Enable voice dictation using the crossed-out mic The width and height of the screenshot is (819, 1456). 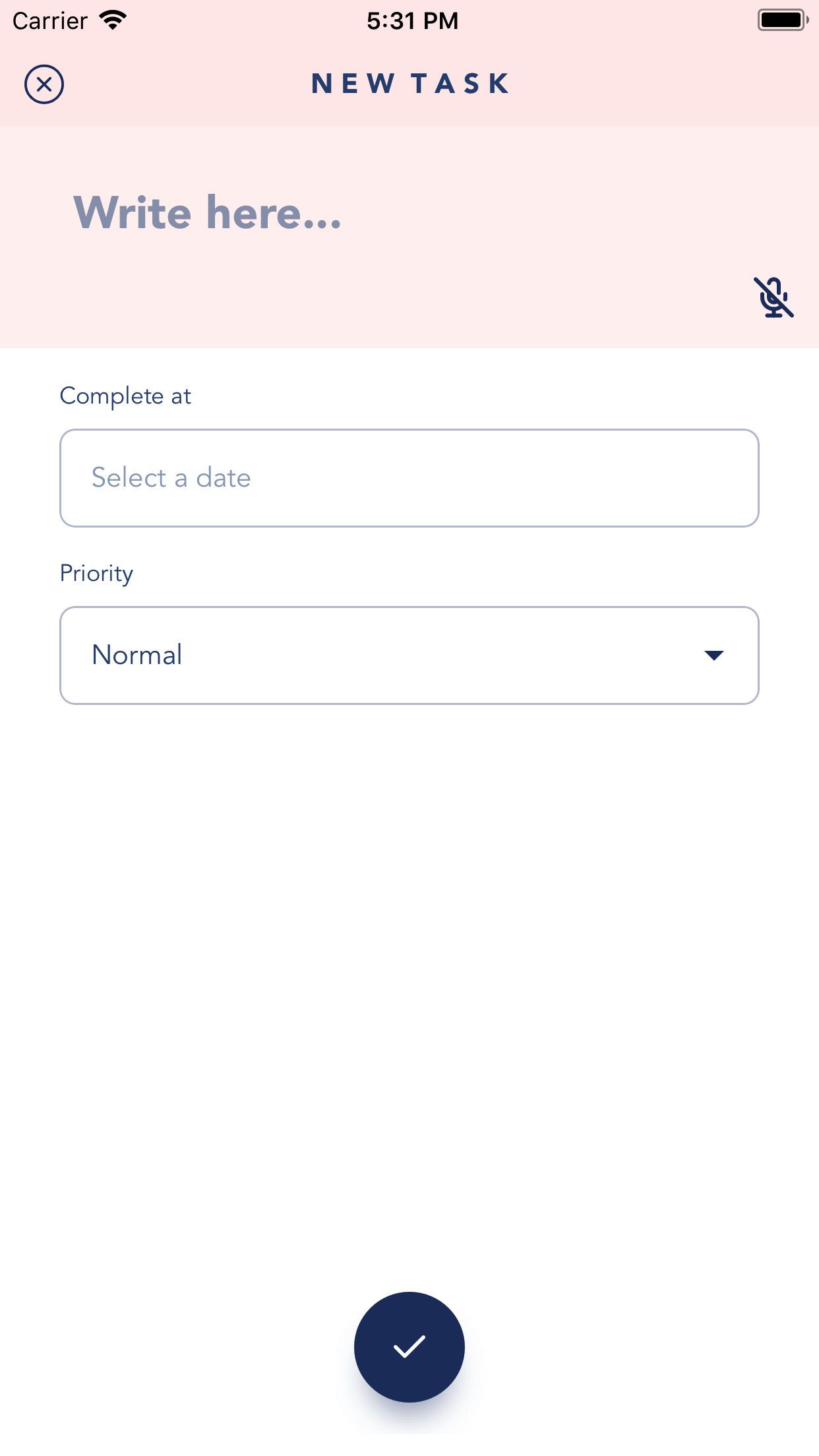tap(773, 297)
